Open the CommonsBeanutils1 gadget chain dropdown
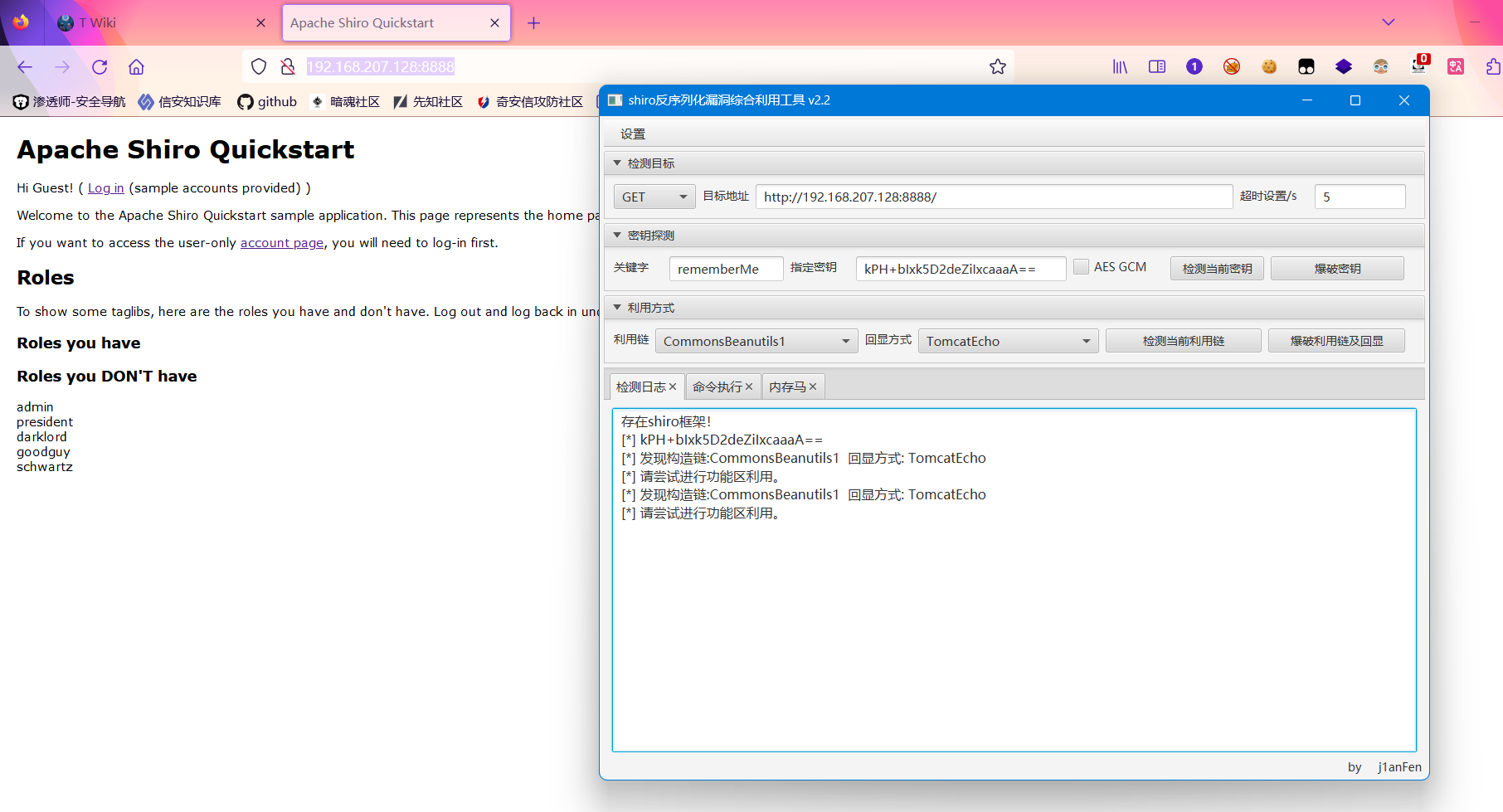The image size is (1503, 812). (756, 342)
